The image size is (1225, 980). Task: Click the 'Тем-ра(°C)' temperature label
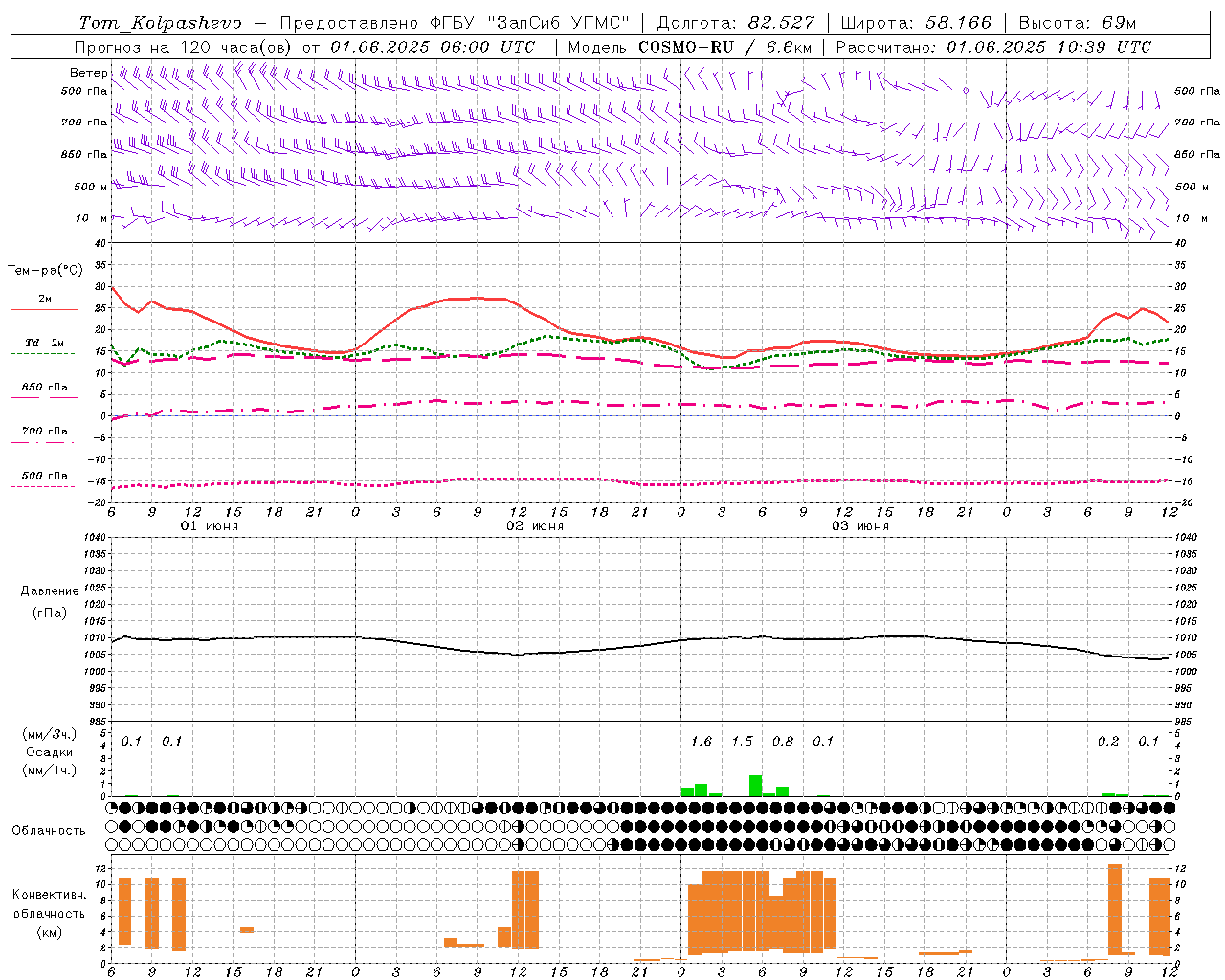pyautogui.click(x=45, y=271)
